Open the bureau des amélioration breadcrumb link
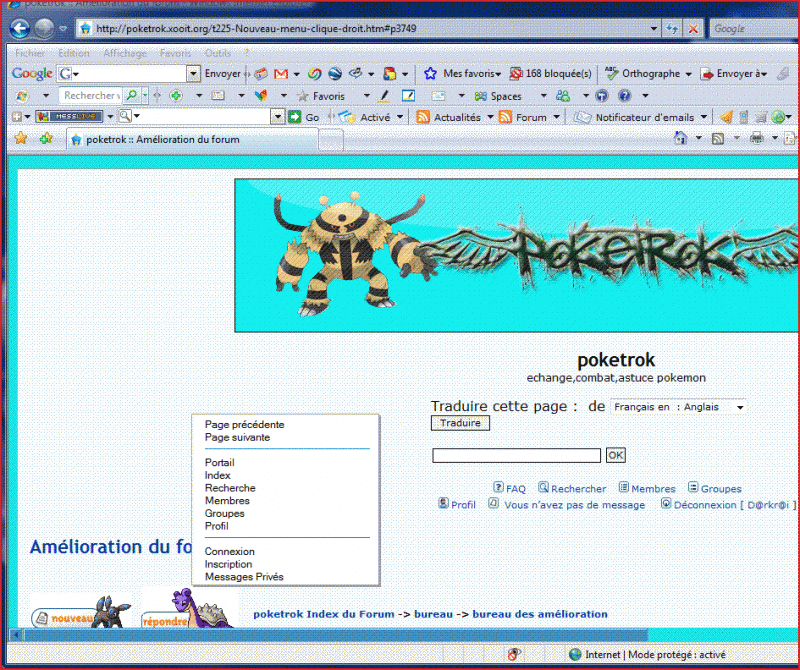This screenshot has height=670, width=800. click(x=540, y=614)
